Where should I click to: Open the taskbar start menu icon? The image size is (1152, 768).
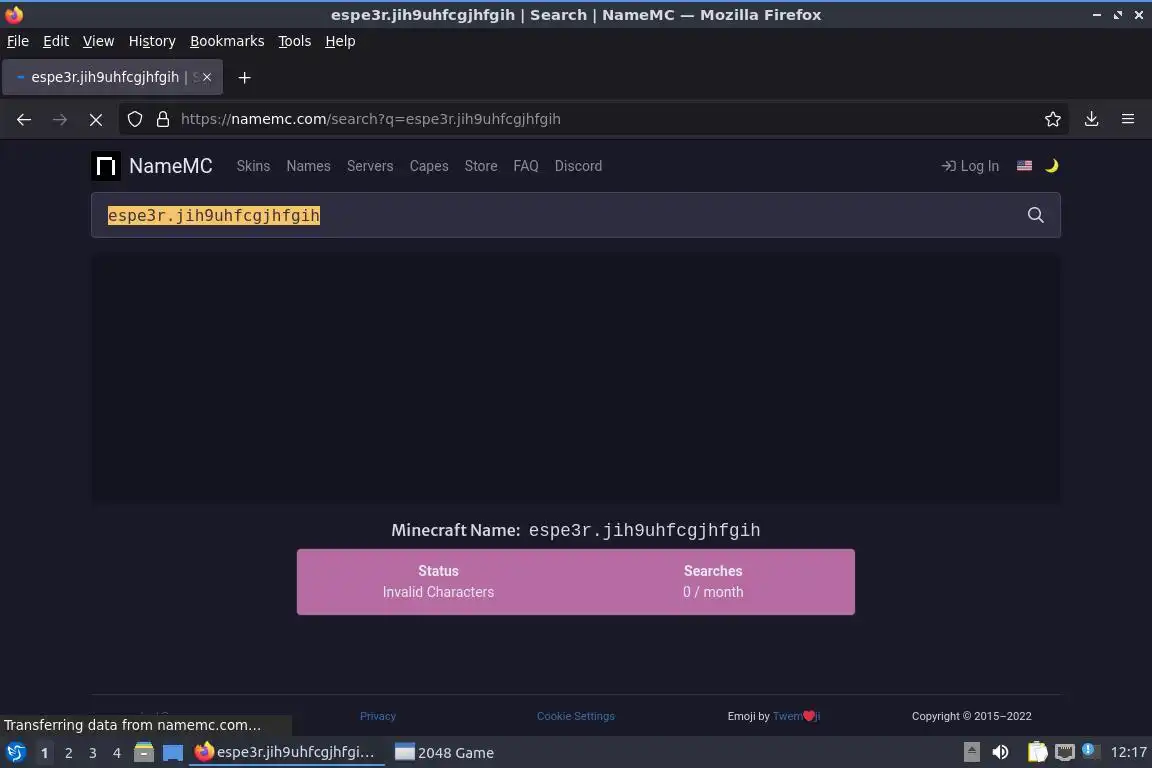(16, 752)
